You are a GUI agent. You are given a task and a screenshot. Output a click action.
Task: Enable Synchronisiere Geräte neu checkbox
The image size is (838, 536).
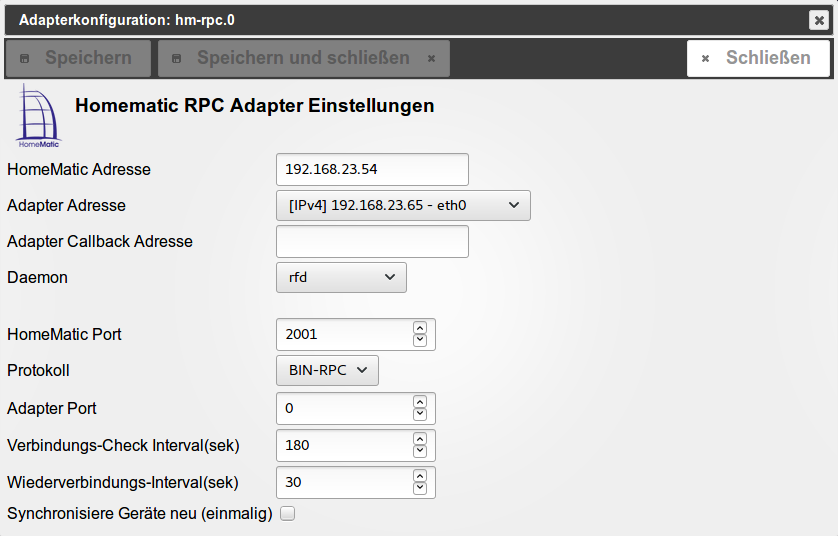pos(288,514)
